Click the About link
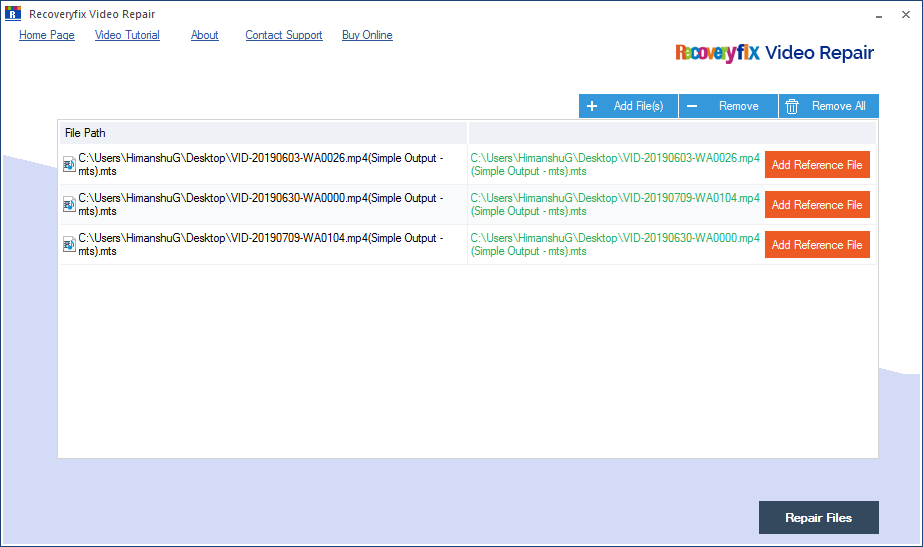 coord(204,35)
